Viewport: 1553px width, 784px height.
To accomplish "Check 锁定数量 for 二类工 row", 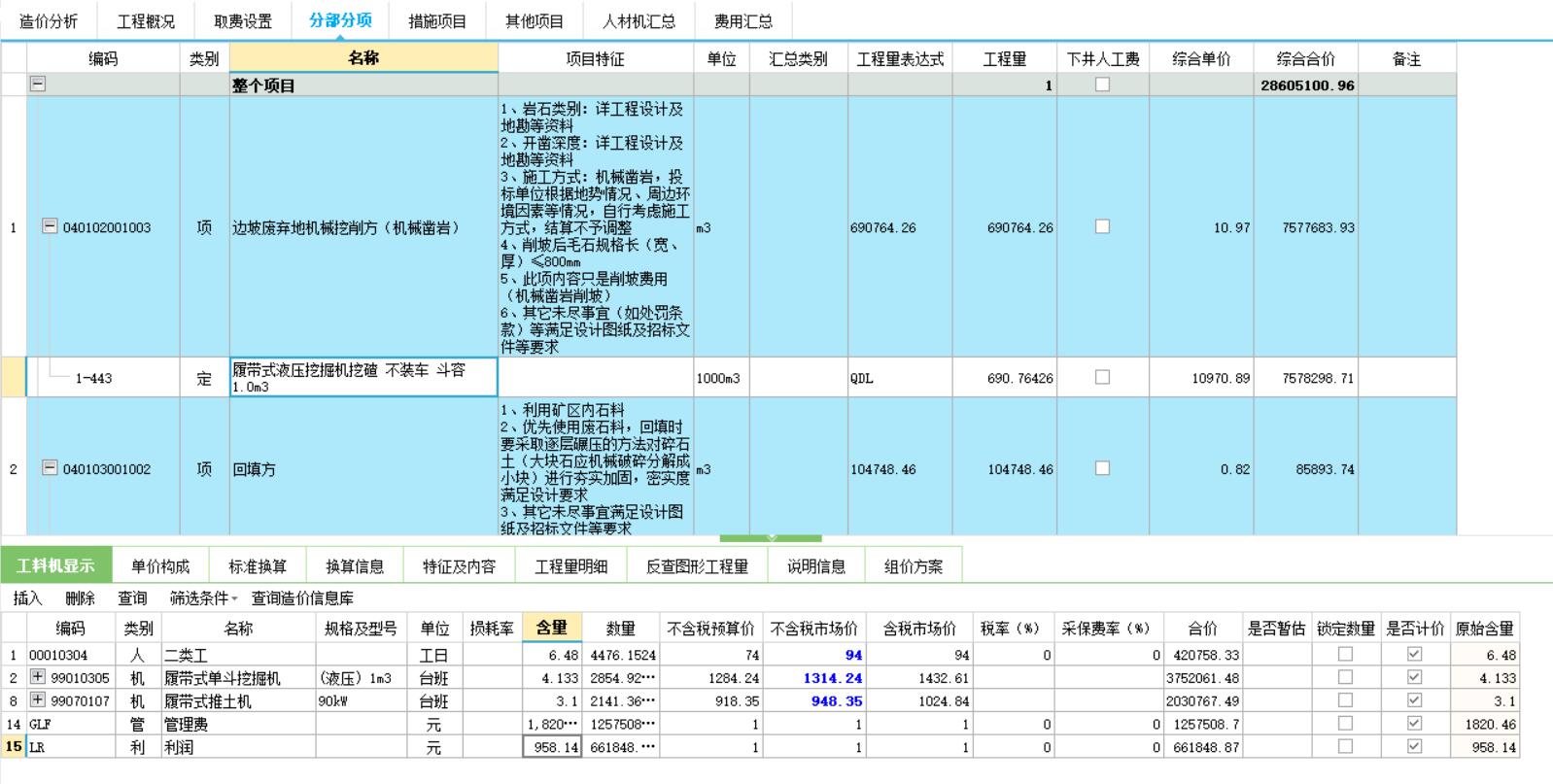I will (1345, 654).
